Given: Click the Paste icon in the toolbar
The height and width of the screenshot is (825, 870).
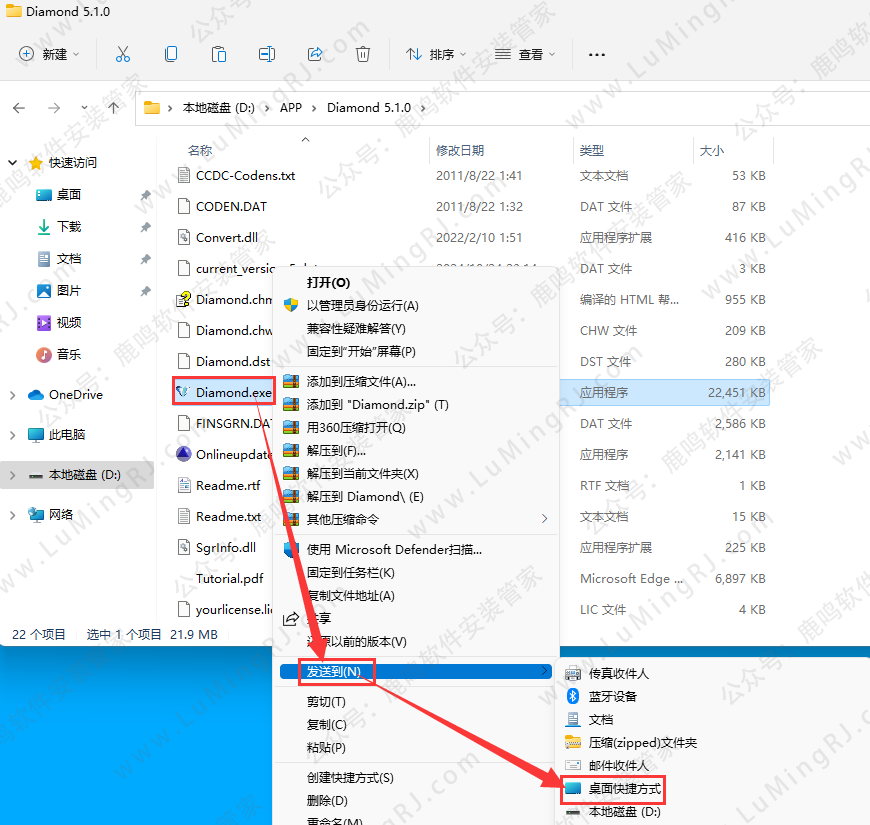Looking at the screenshot, I should (x=219, y=54).
